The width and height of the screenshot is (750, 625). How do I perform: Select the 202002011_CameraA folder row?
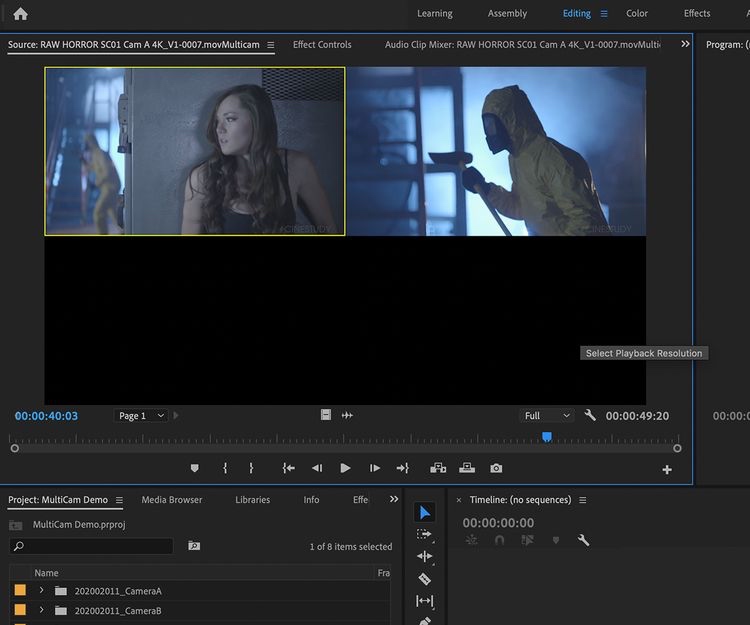click(x=200, y=591)
